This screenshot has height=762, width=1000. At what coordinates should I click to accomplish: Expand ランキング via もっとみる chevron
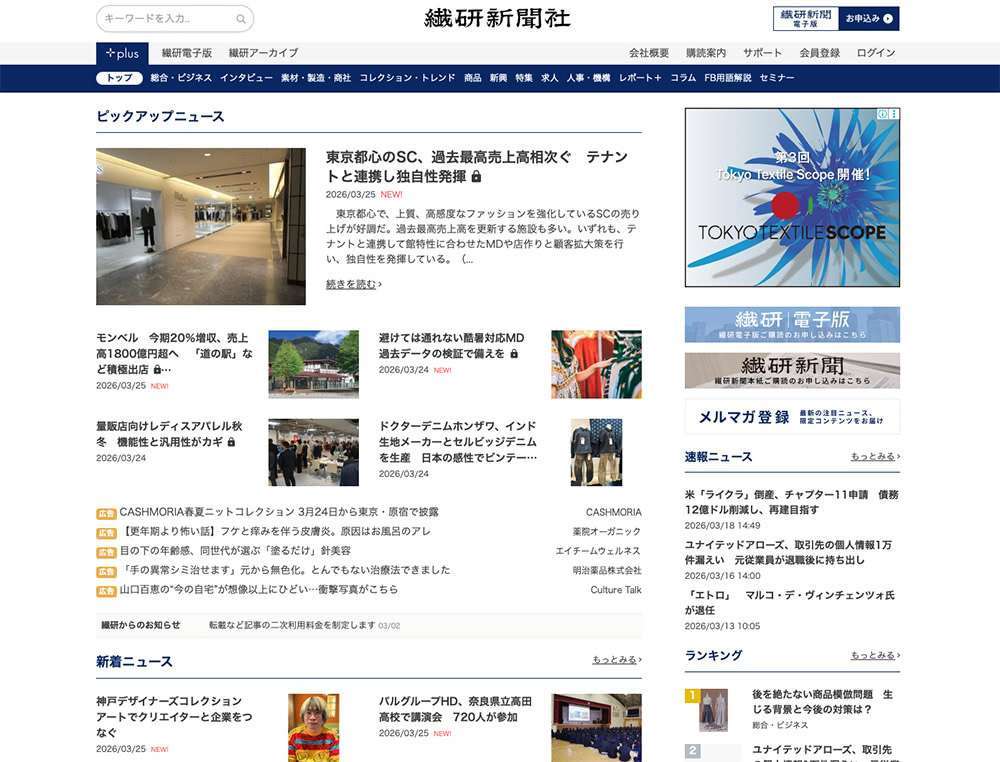pos(873,656)
